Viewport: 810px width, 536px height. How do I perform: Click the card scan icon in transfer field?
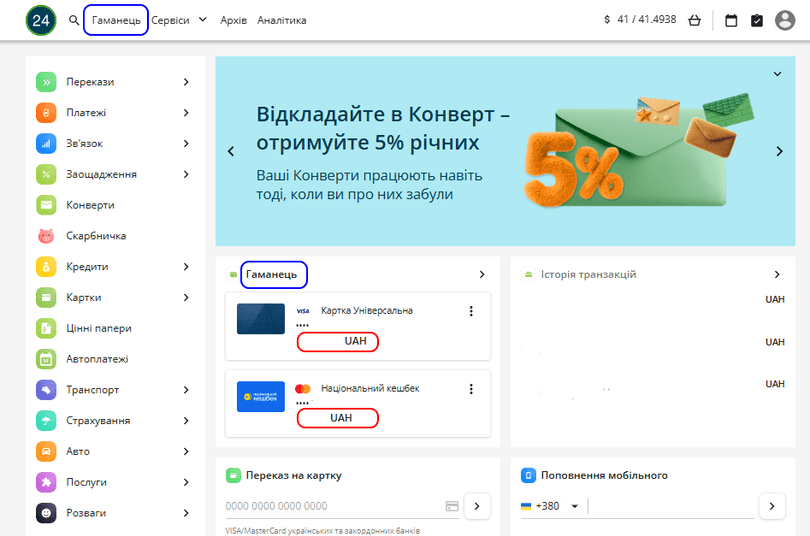point(452,506)
